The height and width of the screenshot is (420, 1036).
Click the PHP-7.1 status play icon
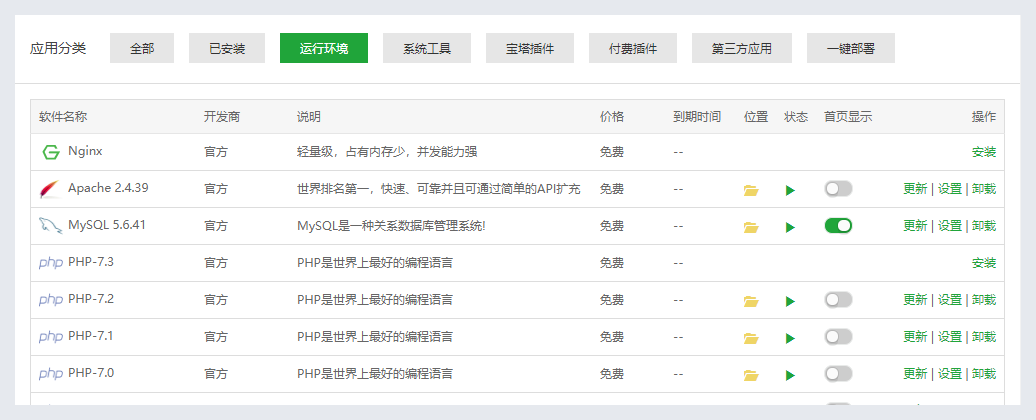point(790,338)
